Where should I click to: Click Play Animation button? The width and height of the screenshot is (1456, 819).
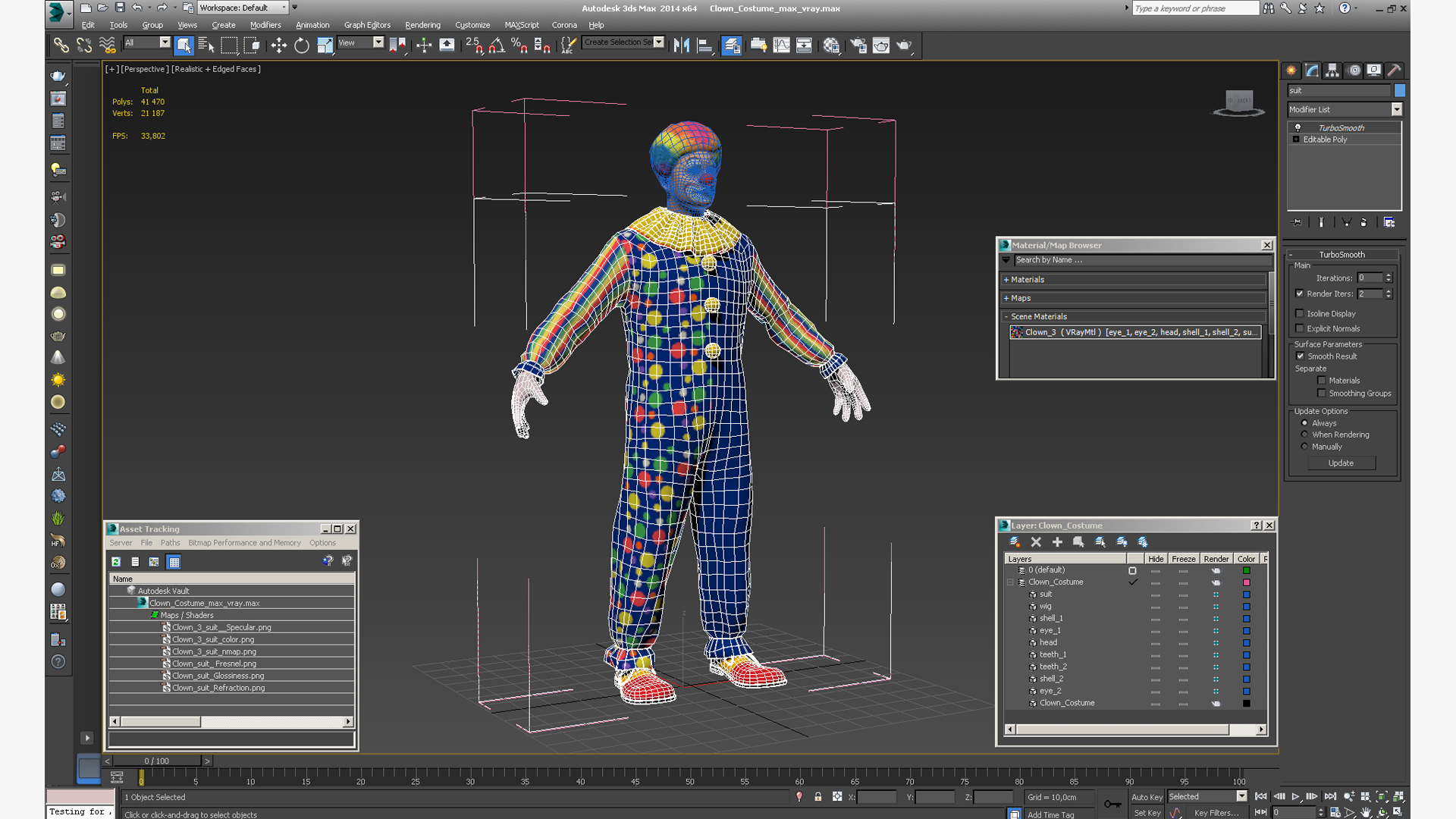tap(1295, 797)
